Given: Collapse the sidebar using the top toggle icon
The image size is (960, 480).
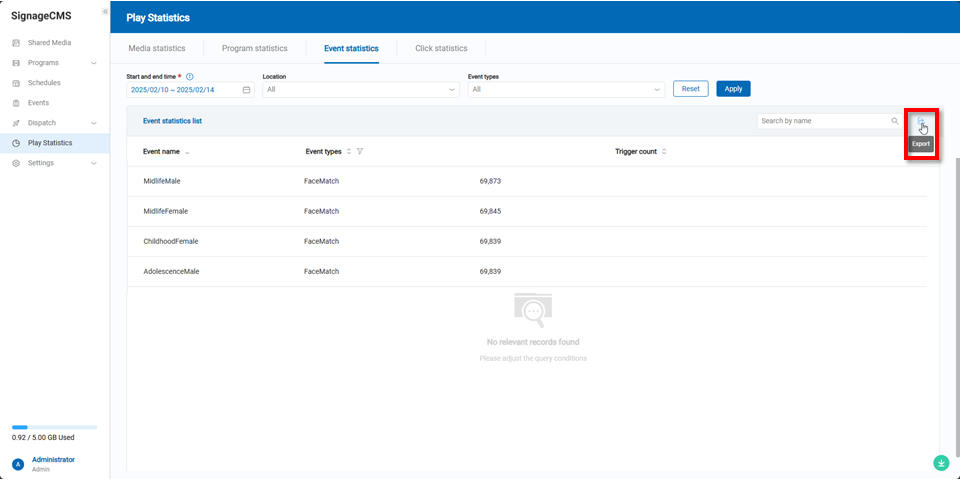Looking at the screenshot, I should pyautogui.click(x=105, y=11).
